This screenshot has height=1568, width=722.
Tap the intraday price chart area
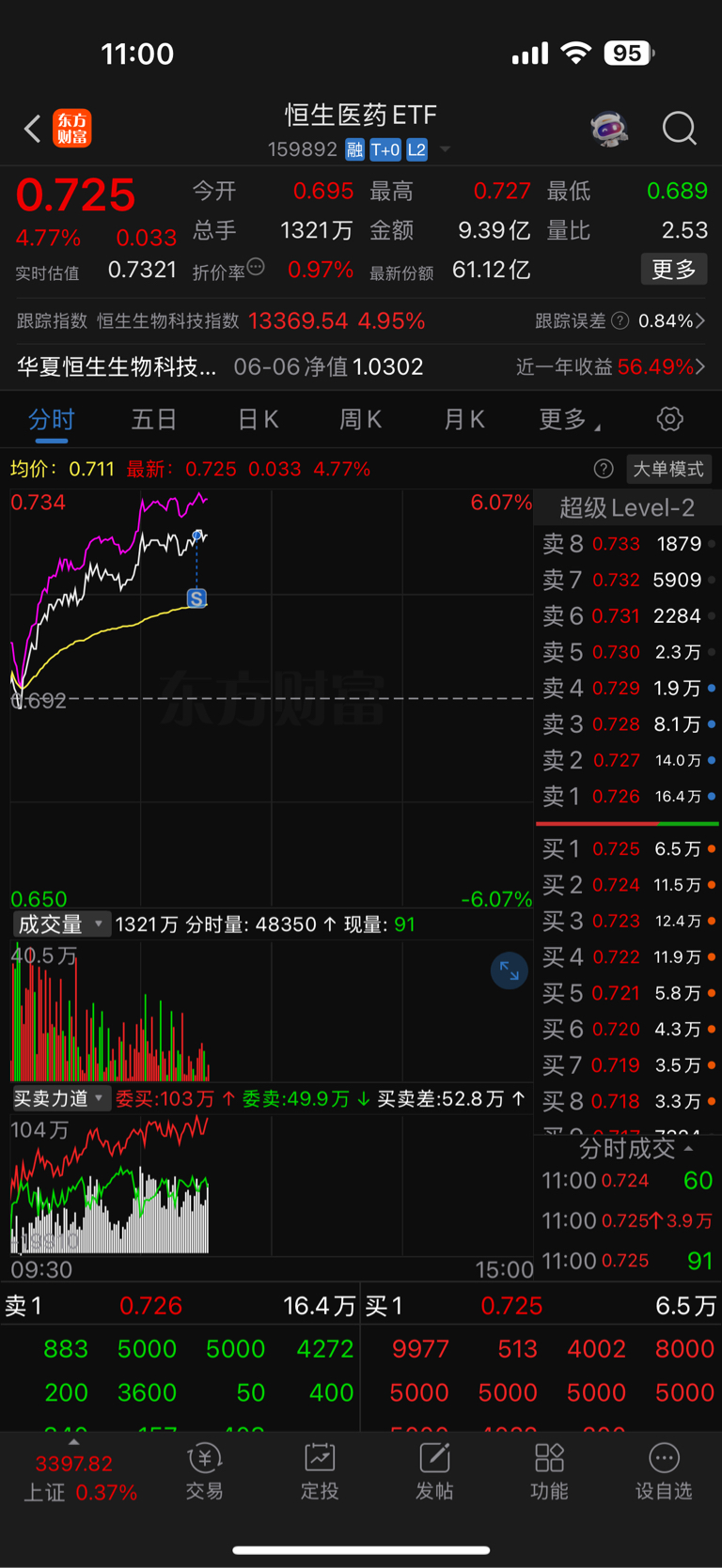tap(272, 698)
